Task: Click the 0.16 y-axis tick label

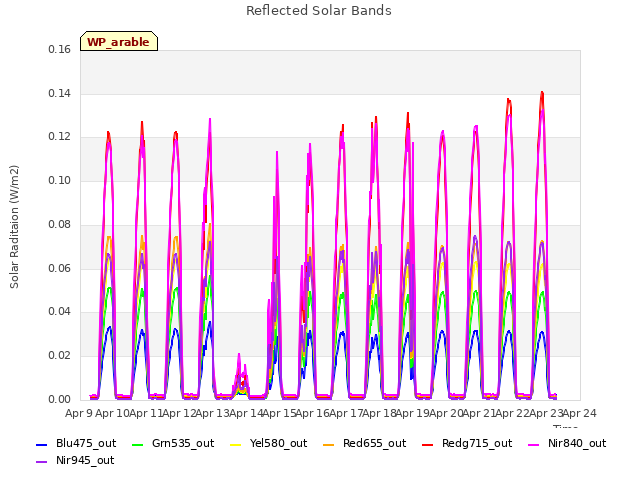Action: click(59, 49)
